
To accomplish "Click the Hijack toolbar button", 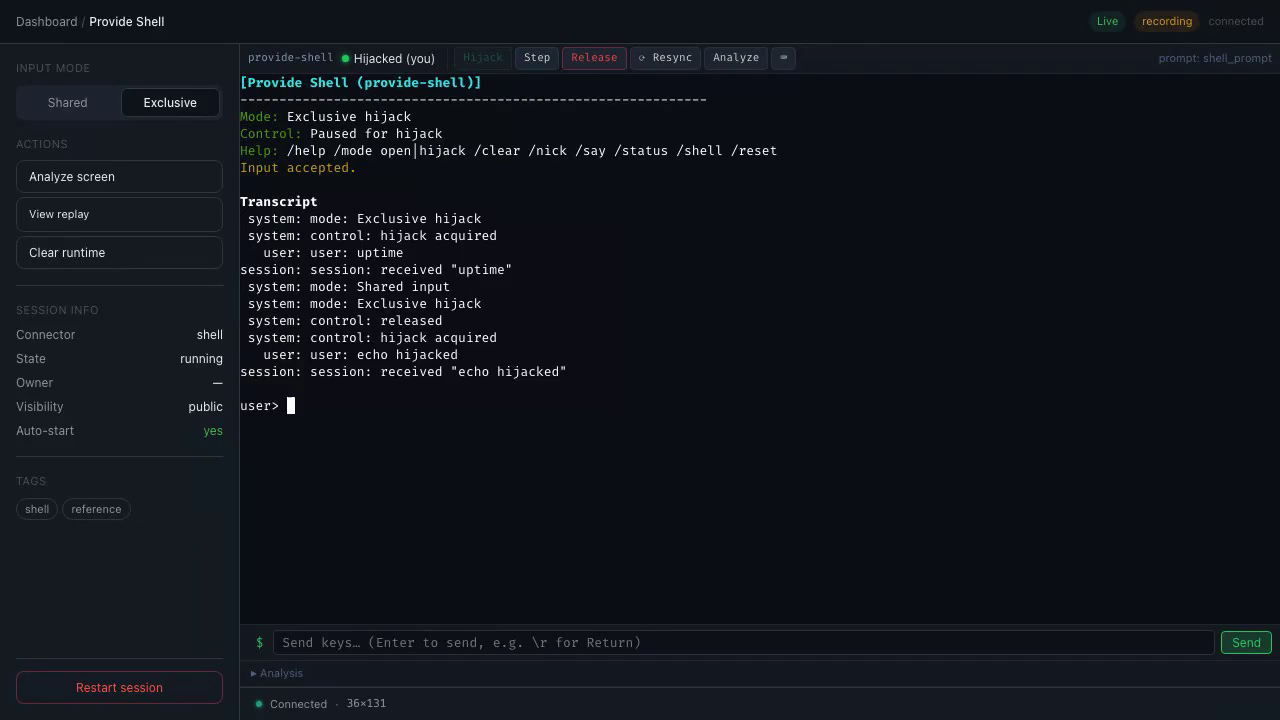I will point(482,58).
